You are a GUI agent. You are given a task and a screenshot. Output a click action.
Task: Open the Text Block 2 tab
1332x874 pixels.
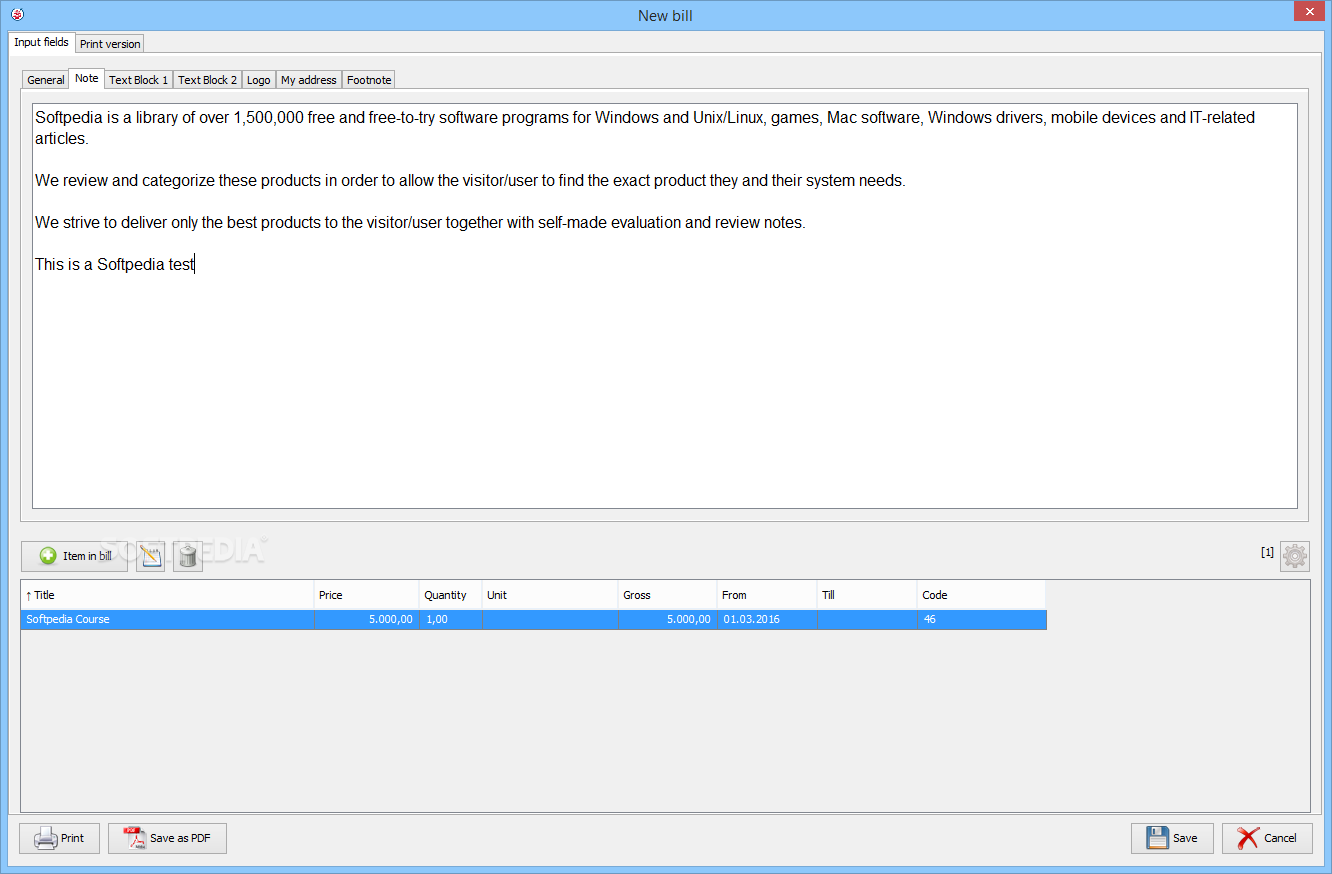[x=207, y=80]
